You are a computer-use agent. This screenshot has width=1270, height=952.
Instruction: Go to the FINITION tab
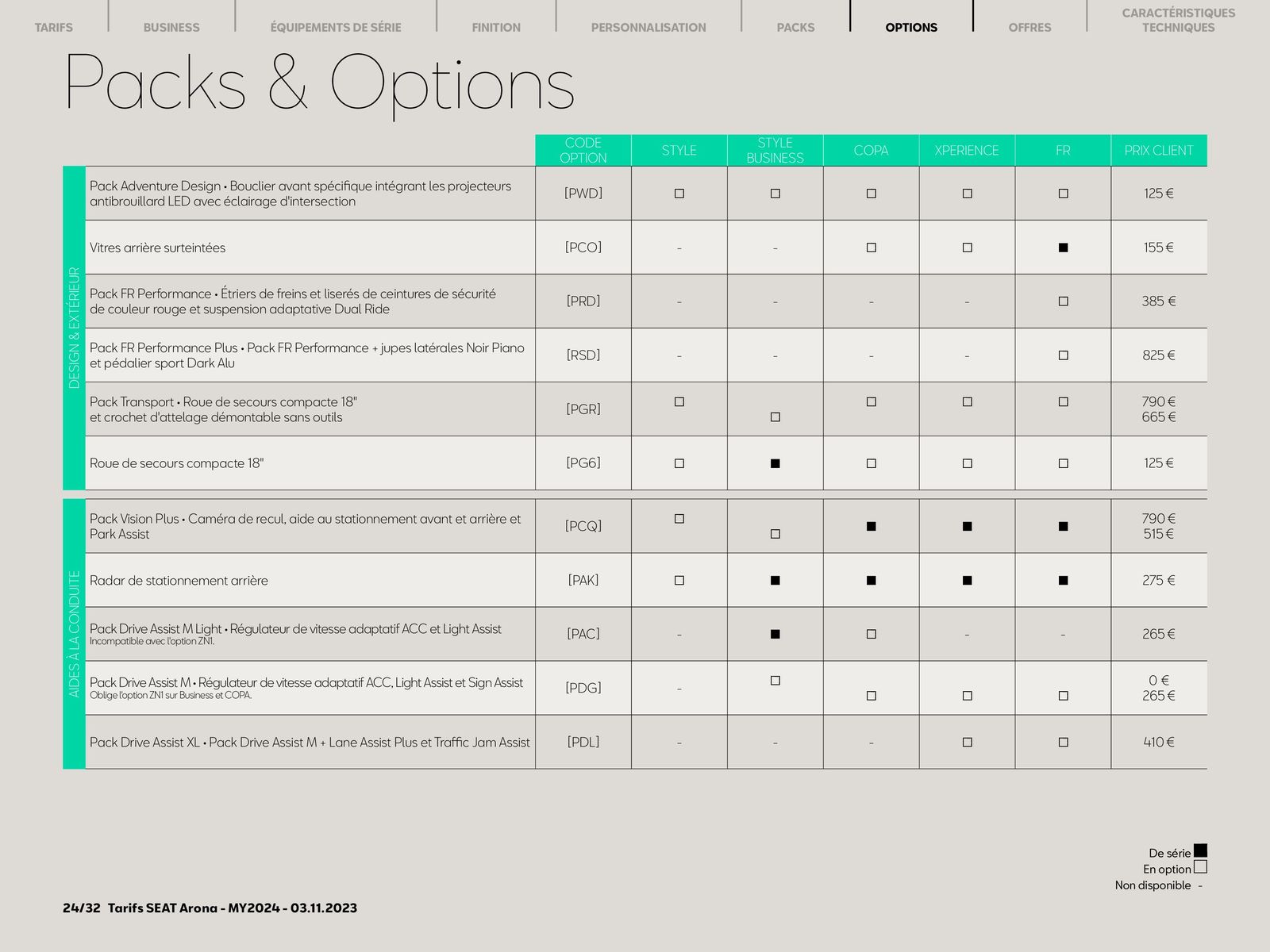pyautogui.click(x=496, y=27)
